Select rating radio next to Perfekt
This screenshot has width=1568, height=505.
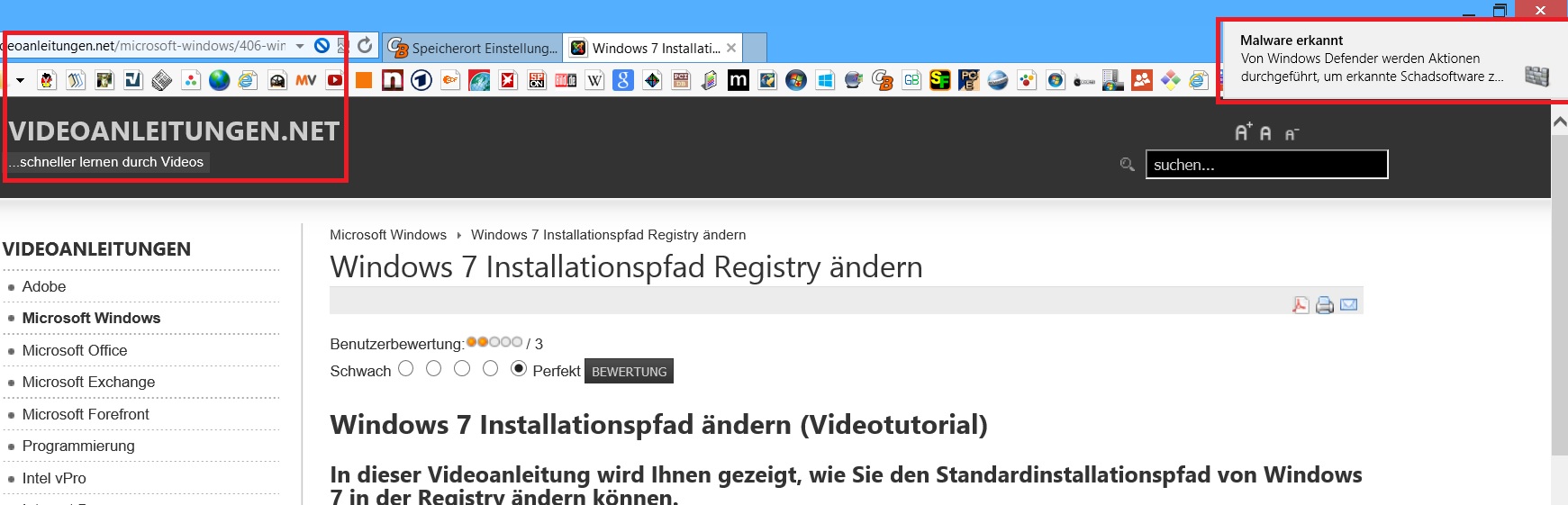tap(519, 368)
